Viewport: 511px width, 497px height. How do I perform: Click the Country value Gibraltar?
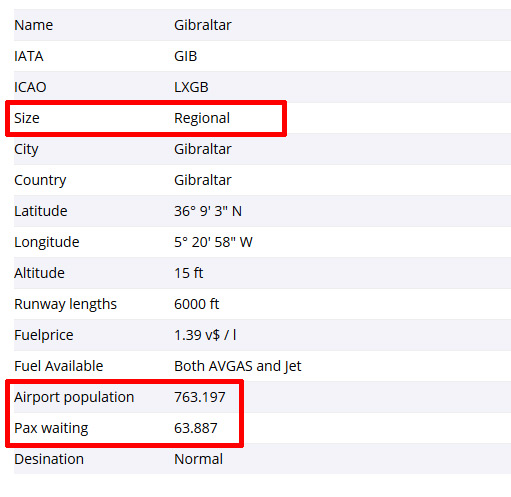coord(203,180)
